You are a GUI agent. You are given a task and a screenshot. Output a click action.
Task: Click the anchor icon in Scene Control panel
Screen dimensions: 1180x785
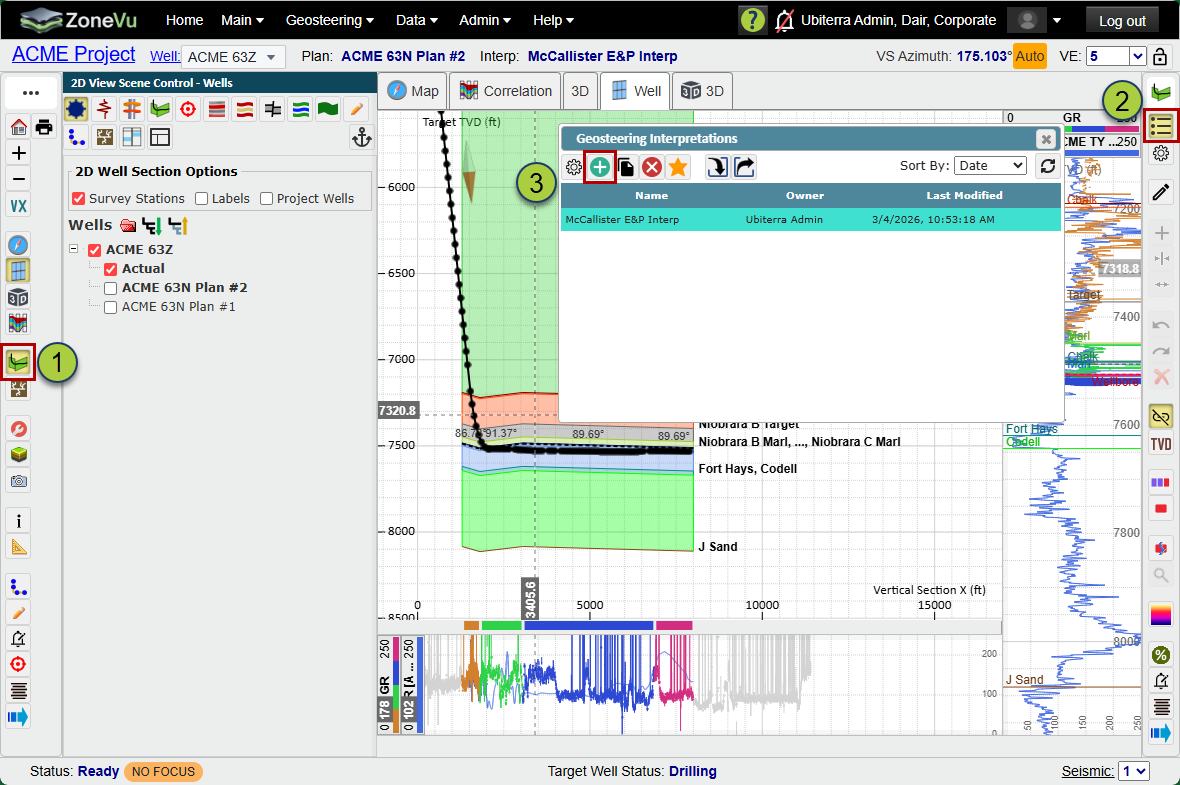point(362,137)
